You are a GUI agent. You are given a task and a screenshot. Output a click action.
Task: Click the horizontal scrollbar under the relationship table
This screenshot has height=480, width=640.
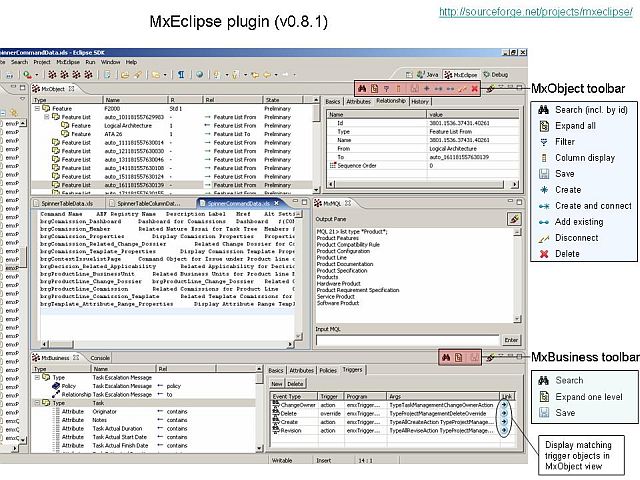[x=423, y=184]
